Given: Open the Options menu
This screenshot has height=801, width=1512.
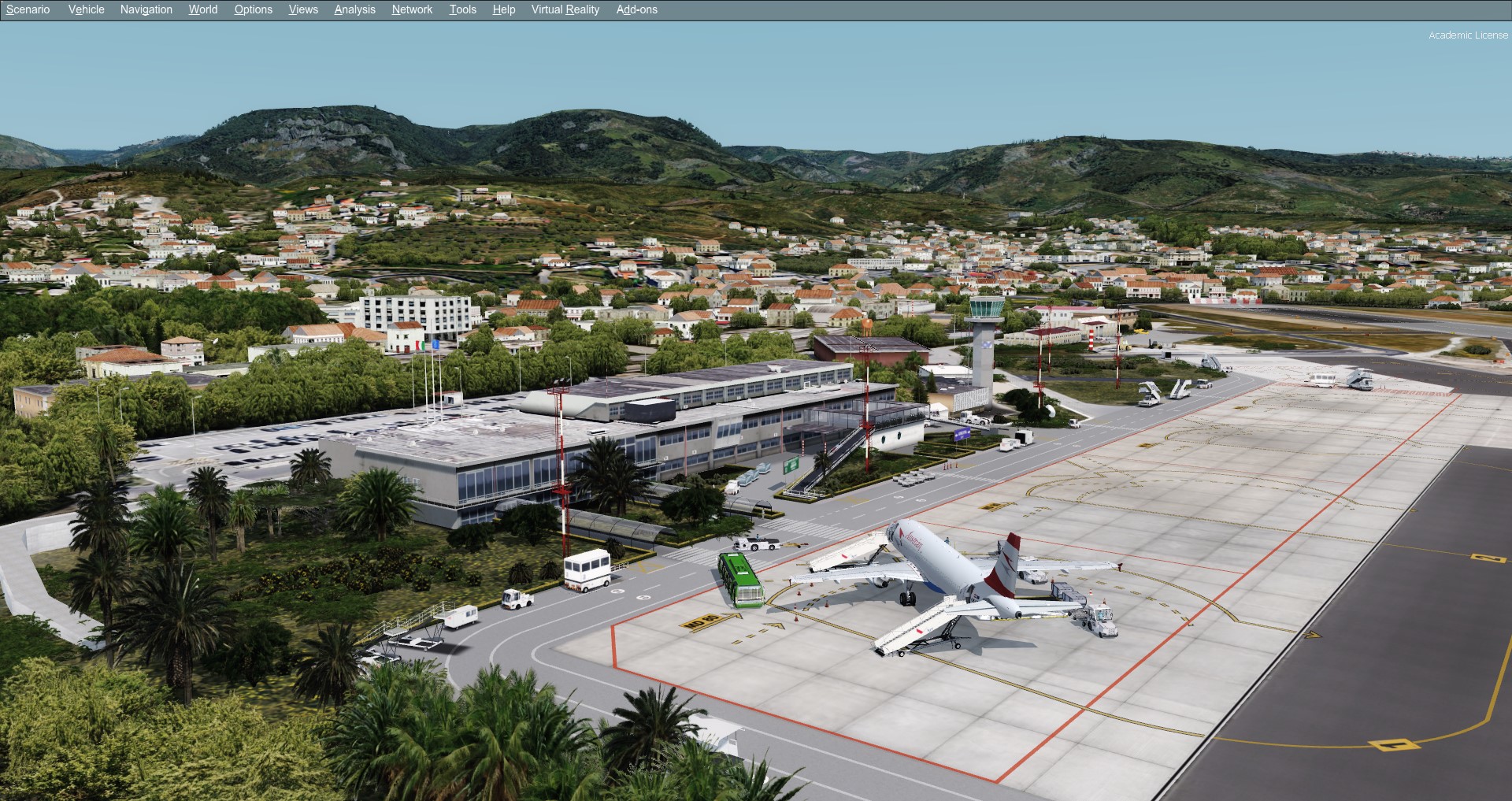Looking at the screenshot, I should (x=254, y=9).
